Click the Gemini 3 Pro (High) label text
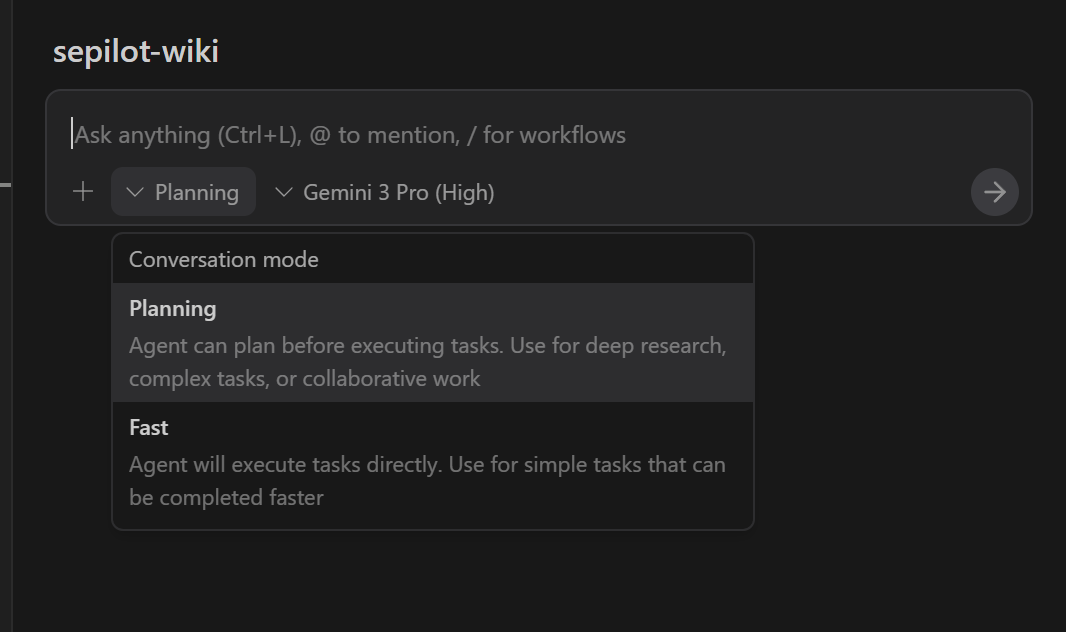Image resolution: width=1066 pixels, height=632 pixels. (x=399, y=193)
